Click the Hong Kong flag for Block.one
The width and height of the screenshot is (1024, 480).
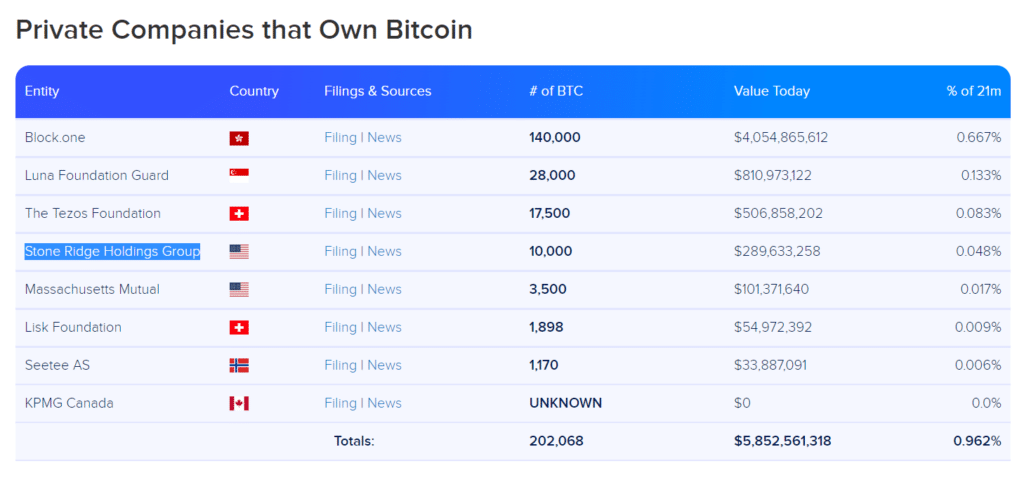point(239,138)
